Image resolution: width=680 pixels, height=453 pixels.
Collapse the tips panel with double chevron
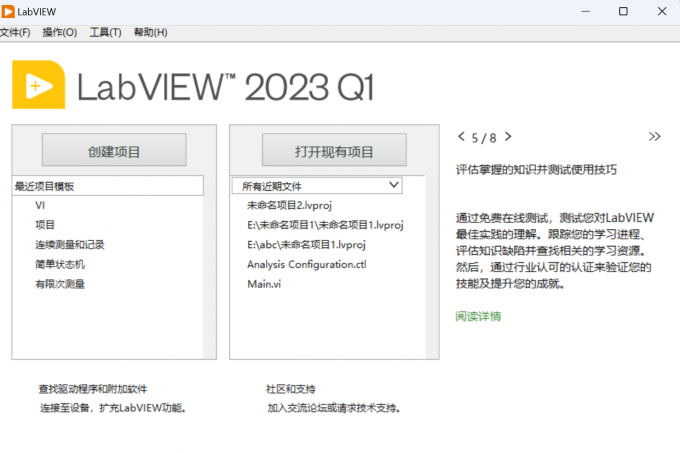click(654, 137)
